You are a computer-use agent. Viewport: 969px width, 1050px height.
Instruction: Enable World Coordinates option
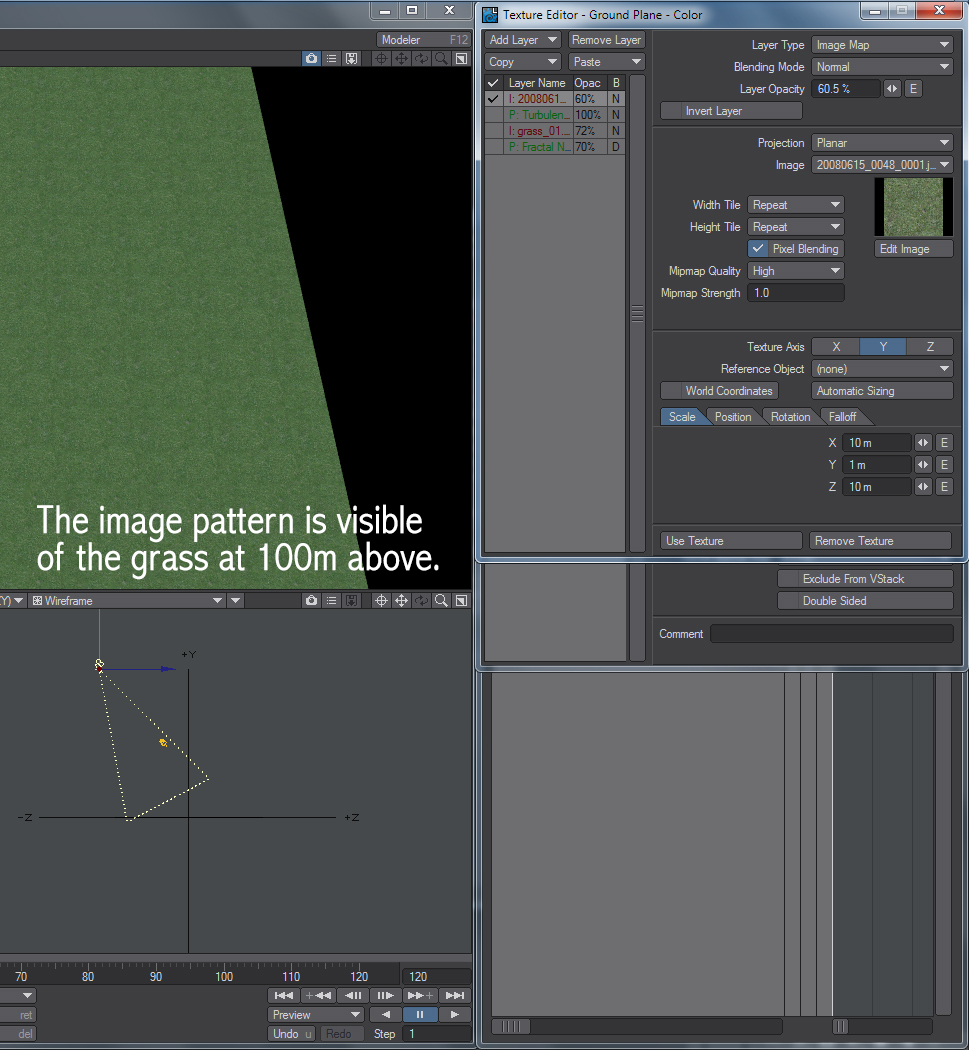tap(719, 391)
